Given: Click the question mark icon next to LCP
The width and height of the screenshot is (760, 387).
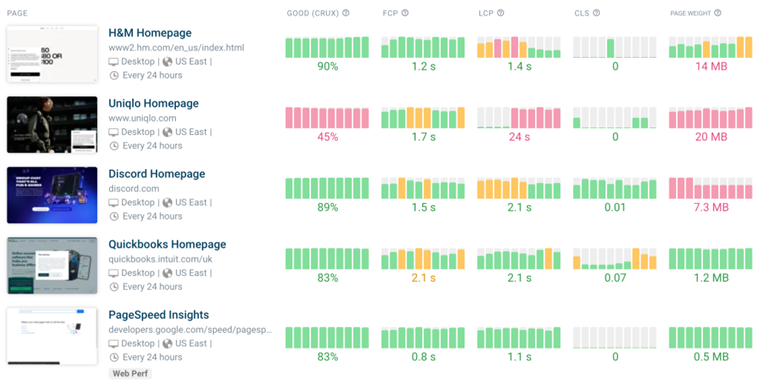Looking at the screenshot, I should (x=501, y=13).
